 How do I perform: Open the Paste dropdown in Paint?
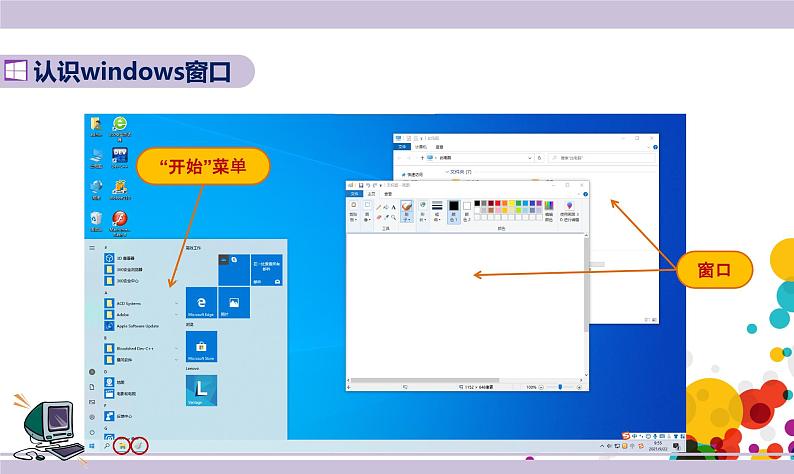coord(353,211)
